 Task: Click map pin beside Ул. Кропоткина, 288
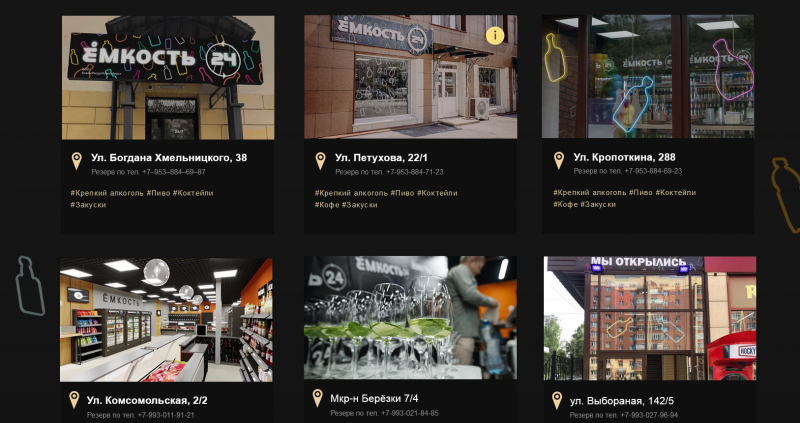pyautogui.click(x=559, y=160)
